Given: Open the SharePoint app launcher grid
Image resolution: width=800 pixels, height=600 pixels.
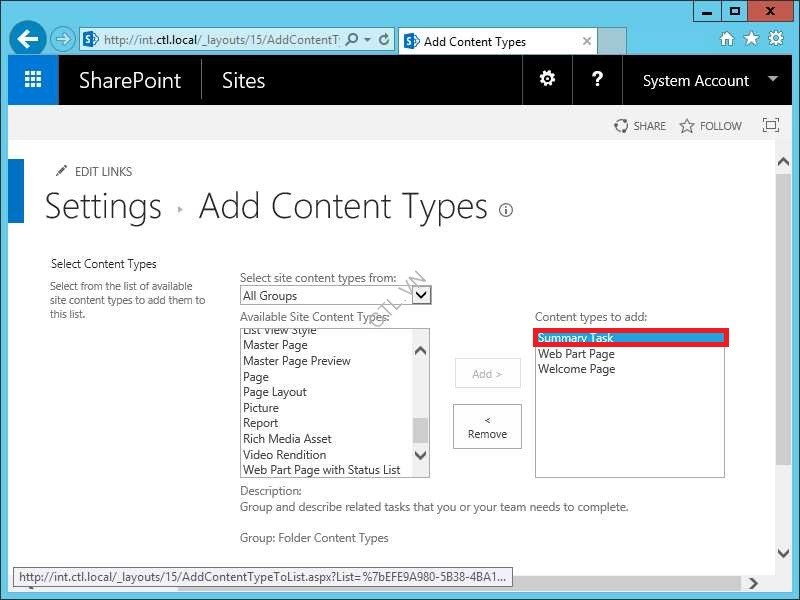Looking at the screenshot, I should click(x=33, y=80).
